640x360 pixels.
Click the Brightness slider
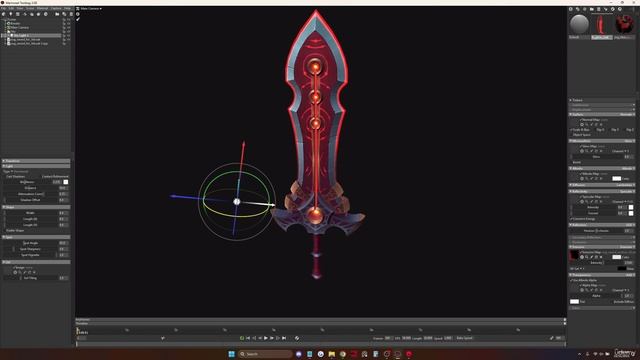tap(28, 182)
